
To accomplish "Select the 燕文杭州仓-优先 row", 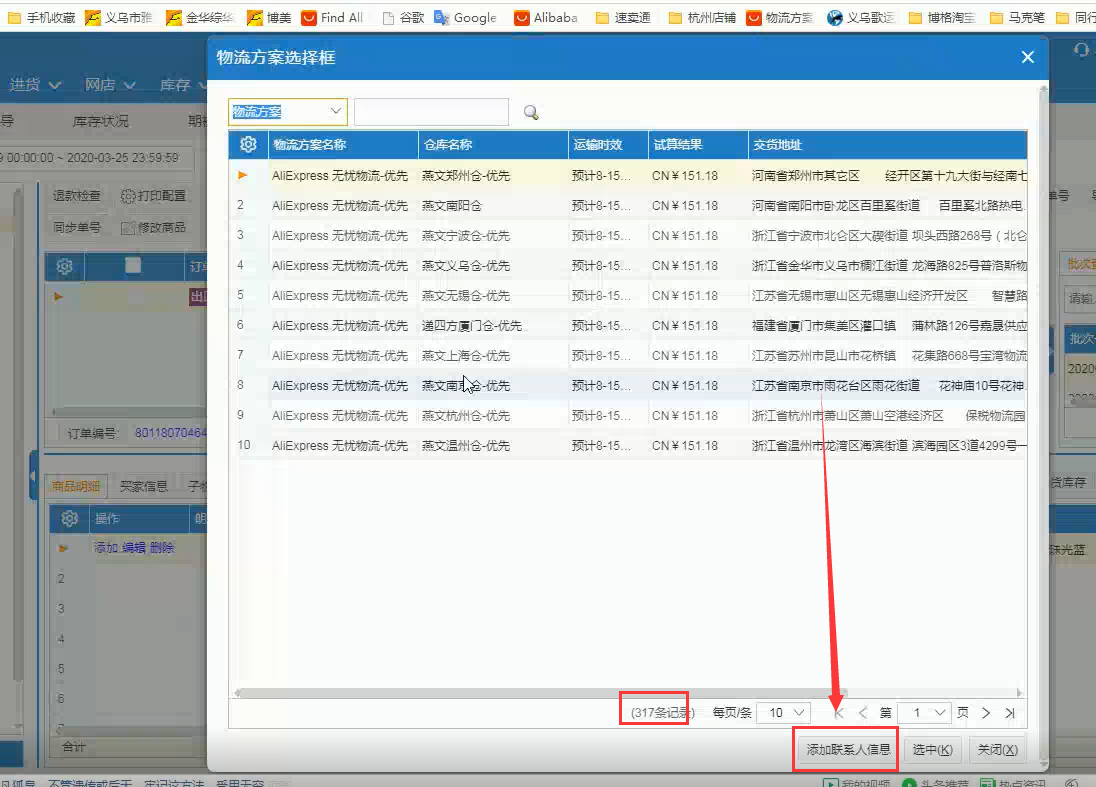I will [x=628, y=416].
